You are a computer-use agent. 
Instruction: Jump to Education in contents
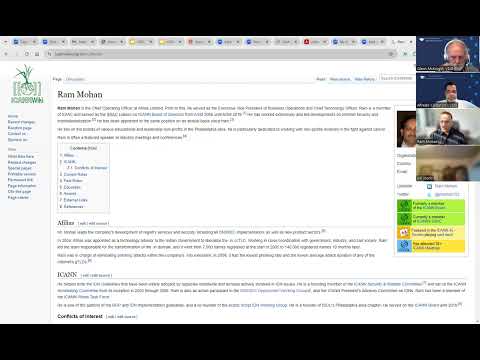point(72,187)
